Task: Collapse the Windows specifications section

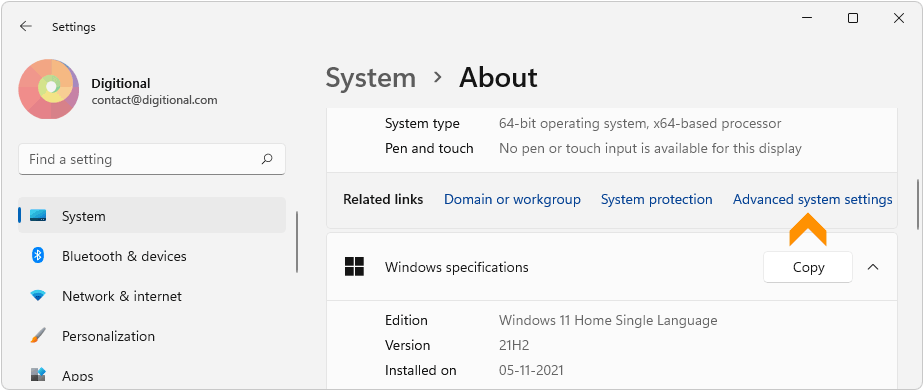Action: tap(873, 267)
